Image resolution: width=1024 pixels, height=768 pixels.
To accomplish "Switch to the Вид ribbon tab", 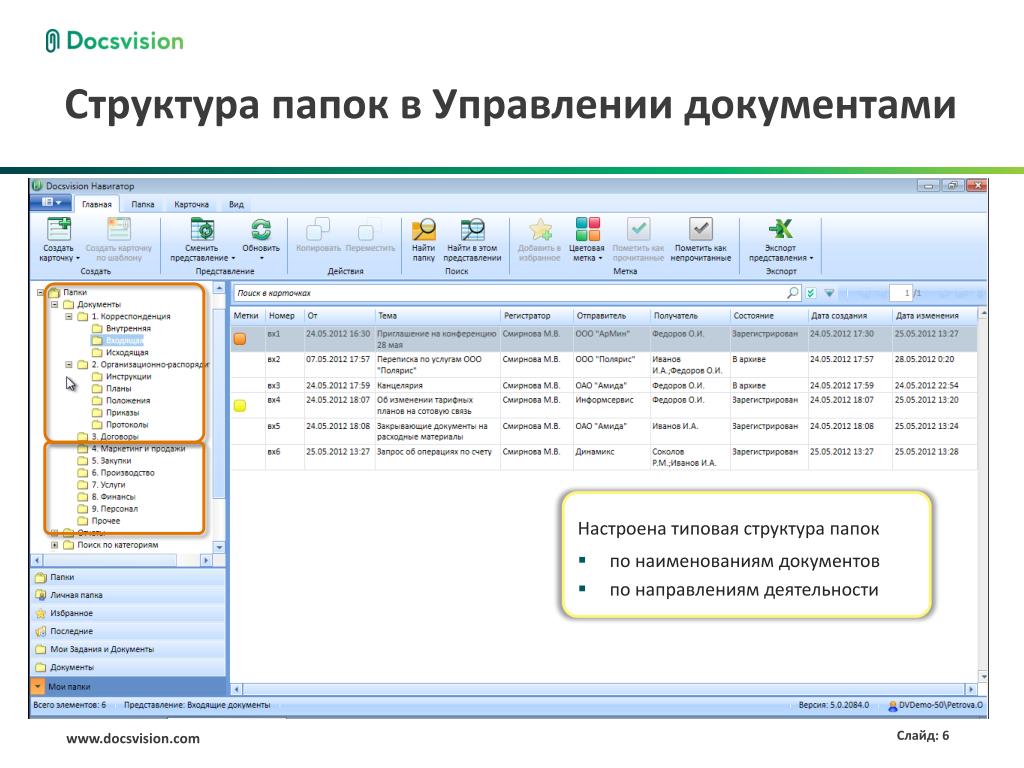I will point(236,204).
